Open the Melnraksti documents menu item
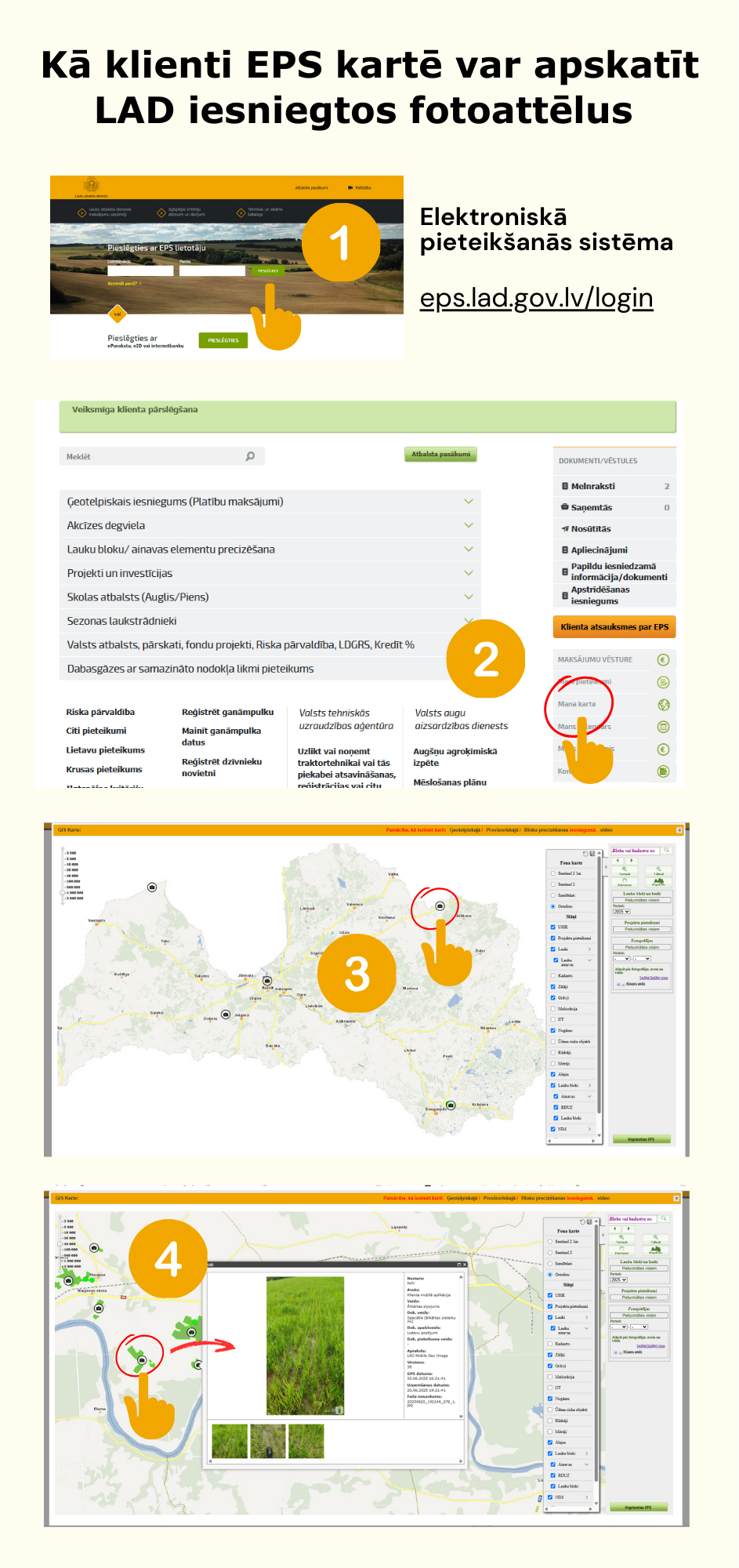Image resolution: width=739 pixels, height=1568 pixels. click(x=592, y=486)
